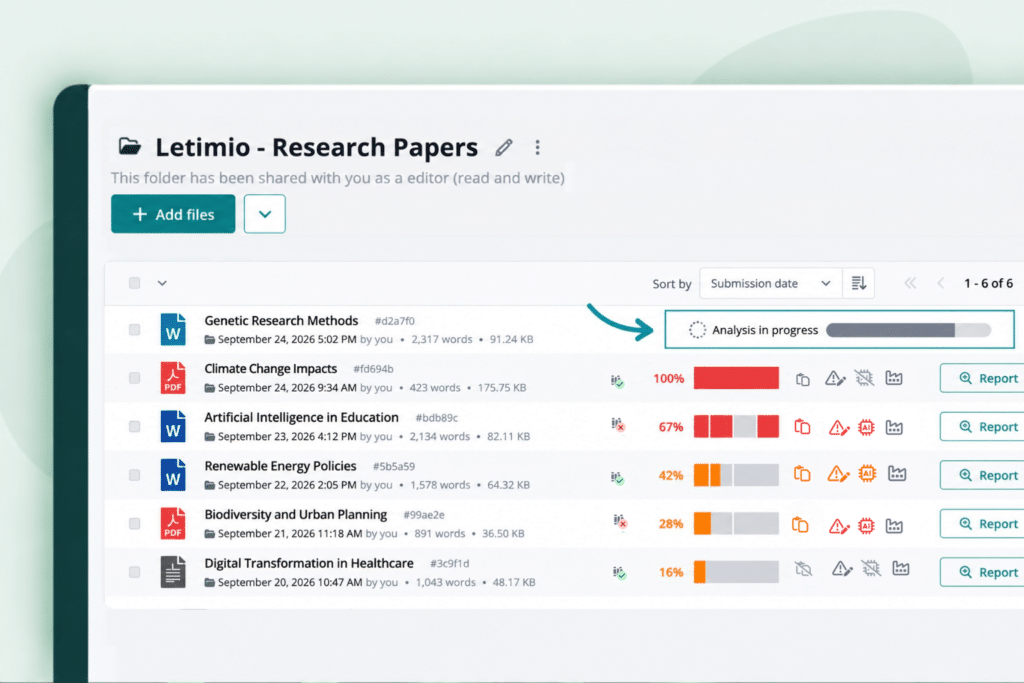Click copy-paste icon in Climate Change Impacts row

pyautogui.click(x=803, y=379)
